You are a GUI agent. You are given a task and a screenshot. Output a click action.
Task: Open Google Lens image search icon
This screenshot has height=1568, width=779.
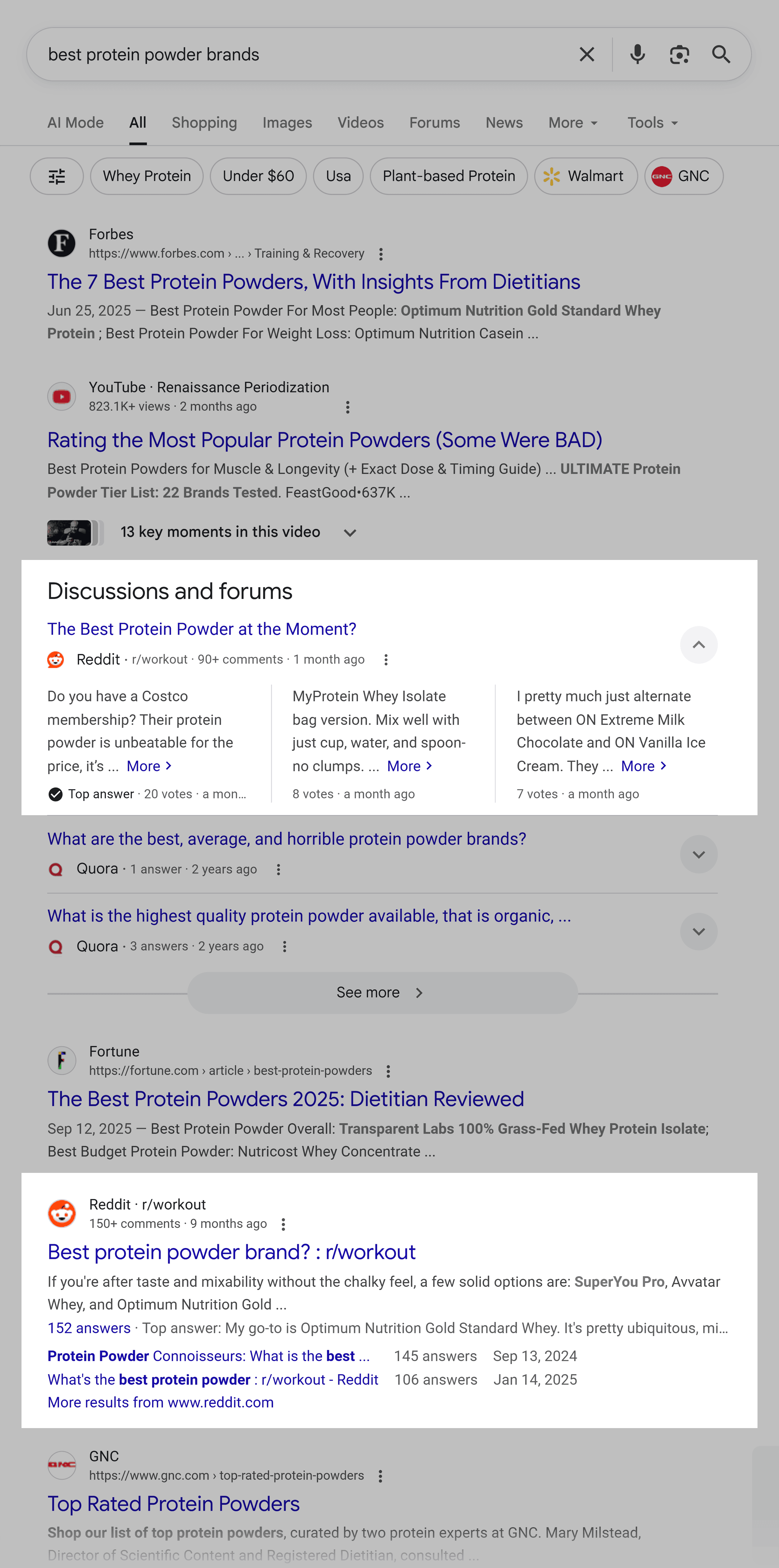679,55
